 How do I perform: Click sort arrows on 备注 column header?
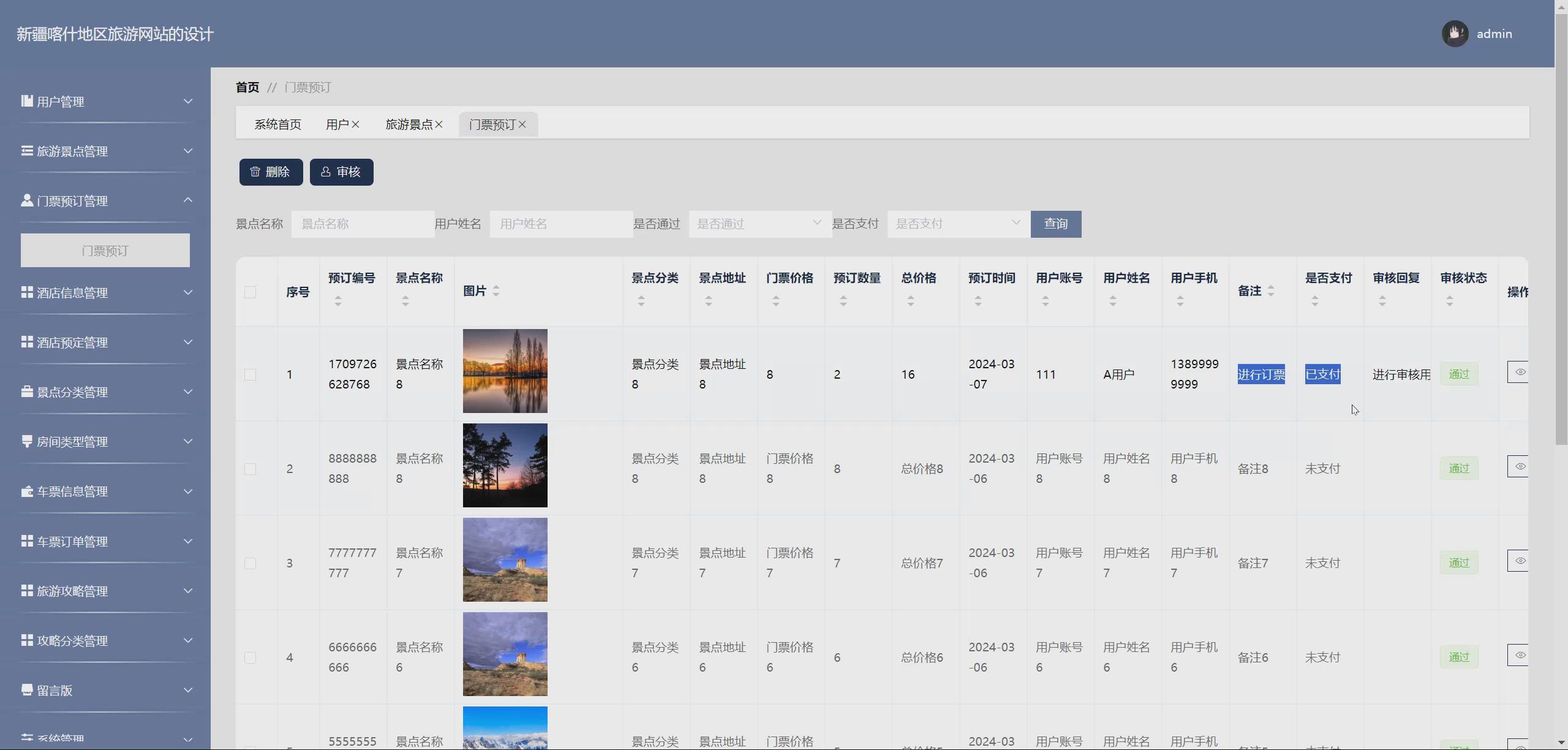tap(1271, 291)
